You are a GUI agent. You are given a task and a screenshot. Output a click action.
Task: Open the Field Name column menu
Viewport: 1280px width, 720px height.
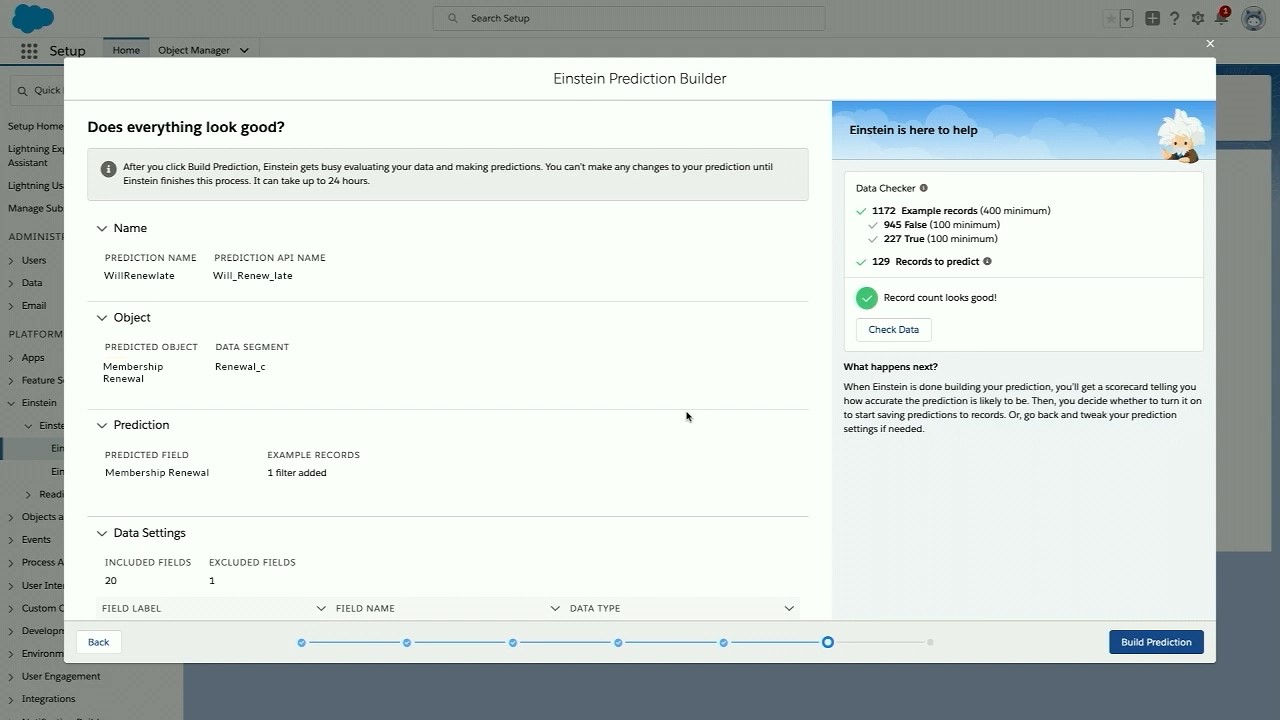pyautogui.click(x=555, y=608)
